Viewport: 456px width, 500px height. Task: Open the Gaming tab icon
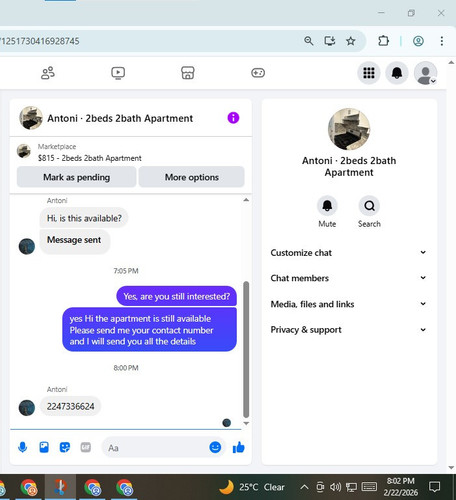click(x=258, y=73)
